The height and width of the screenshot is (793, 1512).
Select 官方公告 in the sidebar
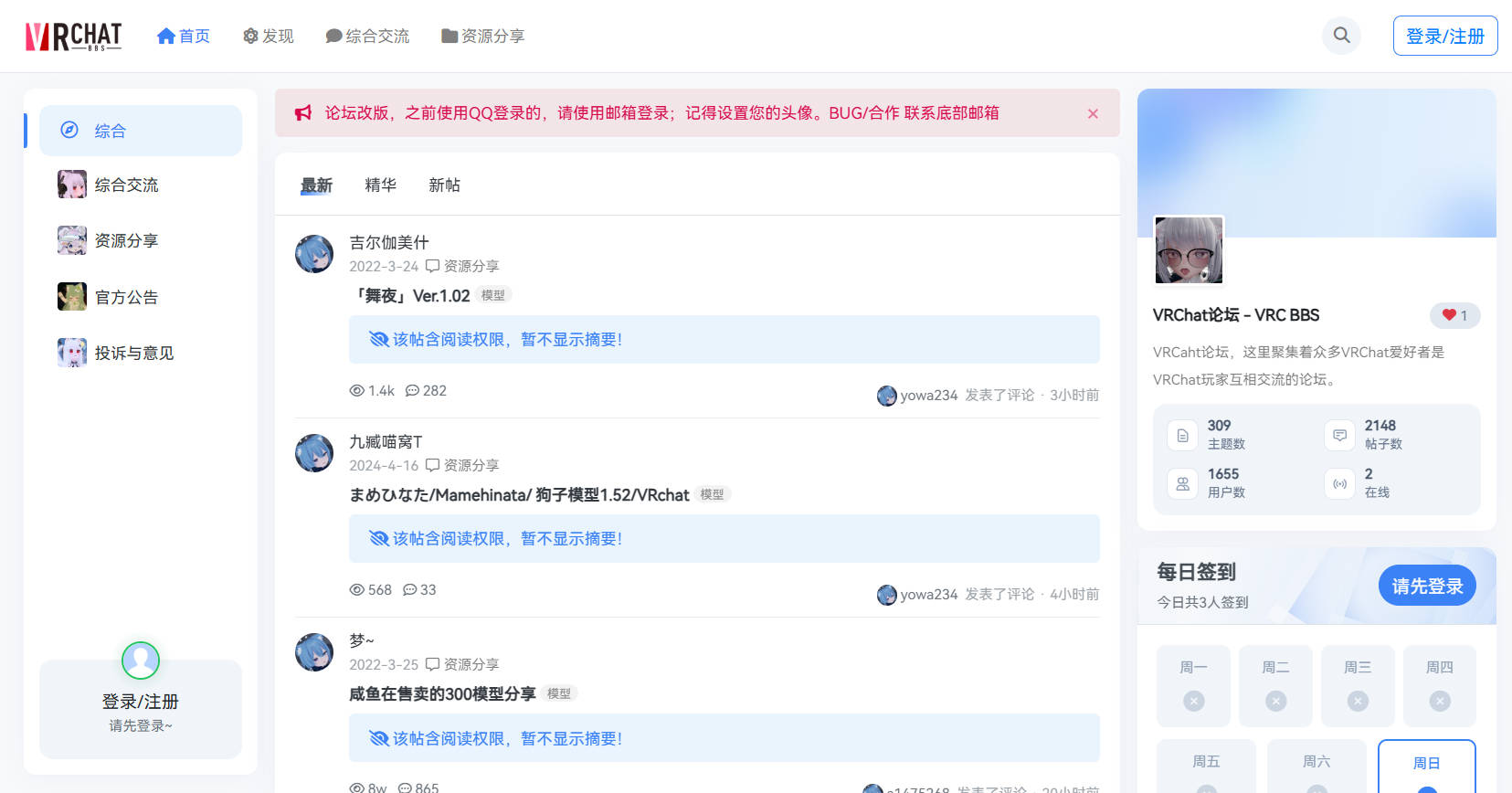[141, 297]
